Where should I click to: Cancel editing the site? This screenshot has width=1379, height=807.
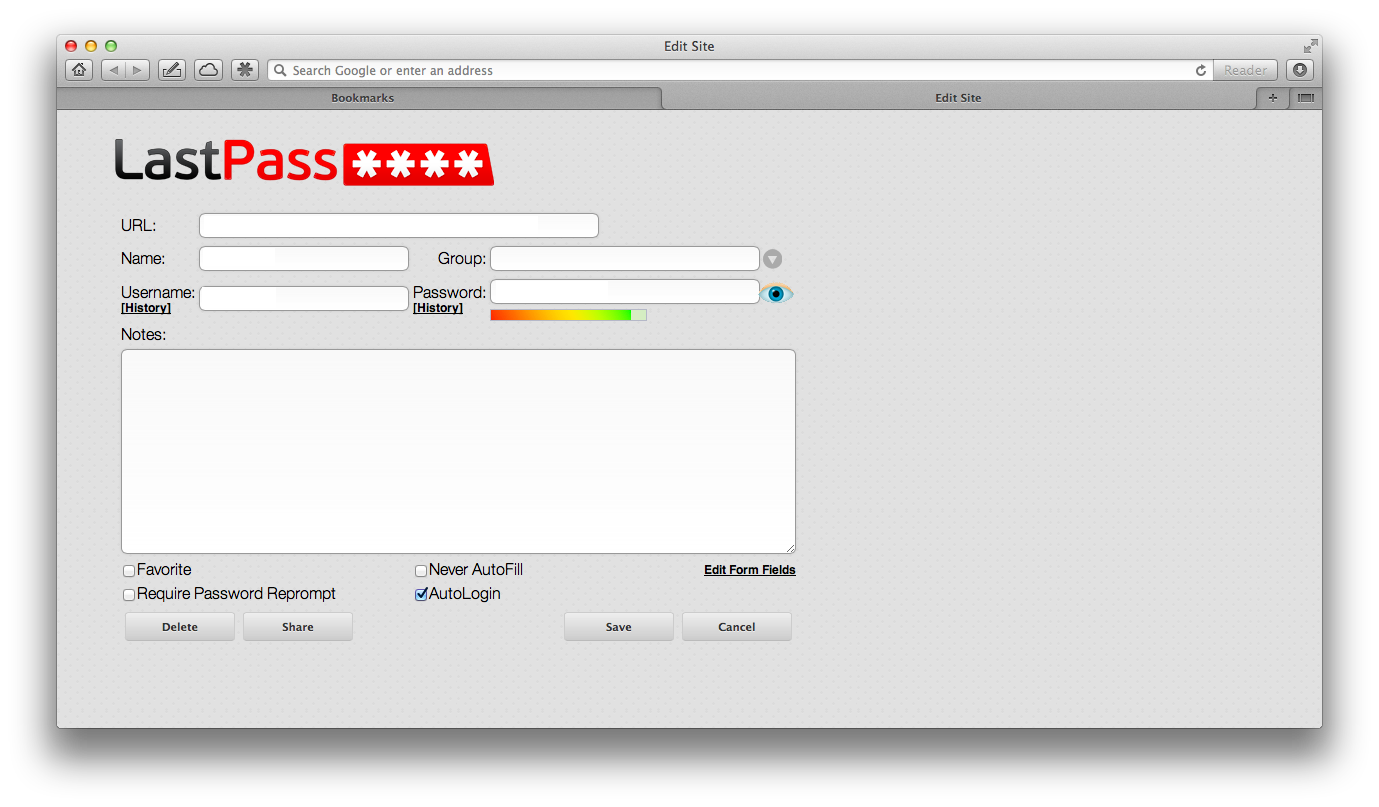(x=737, y=627)
